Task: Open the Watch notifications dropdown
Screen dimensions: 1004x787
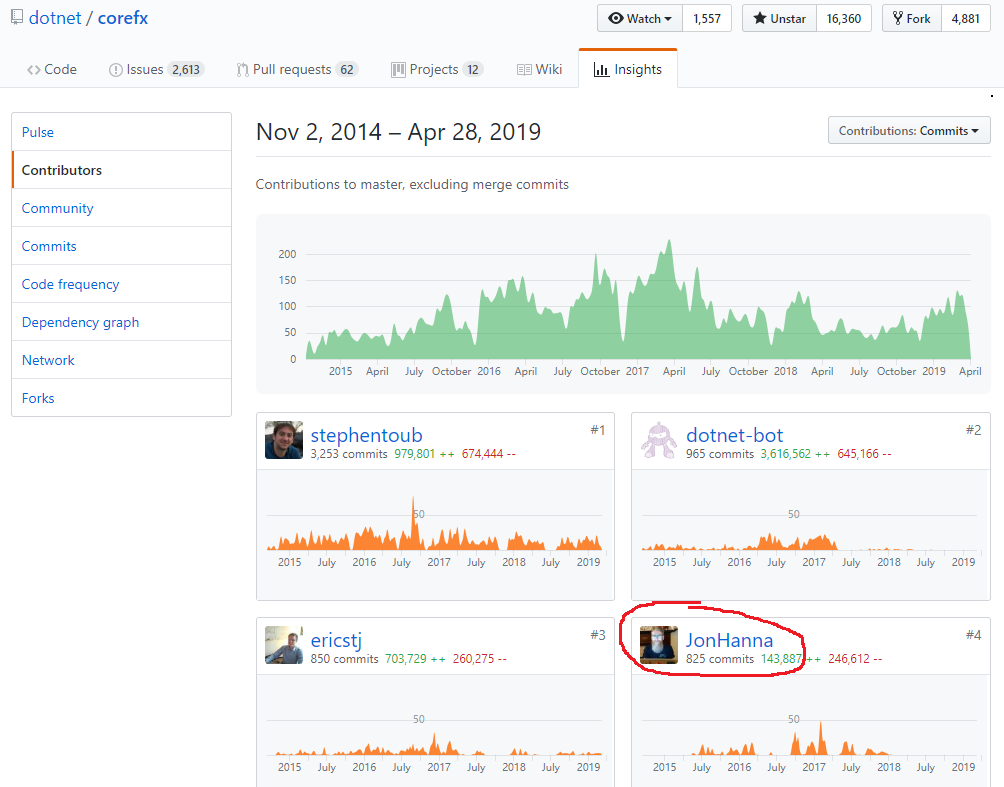Action: point(640,18)
